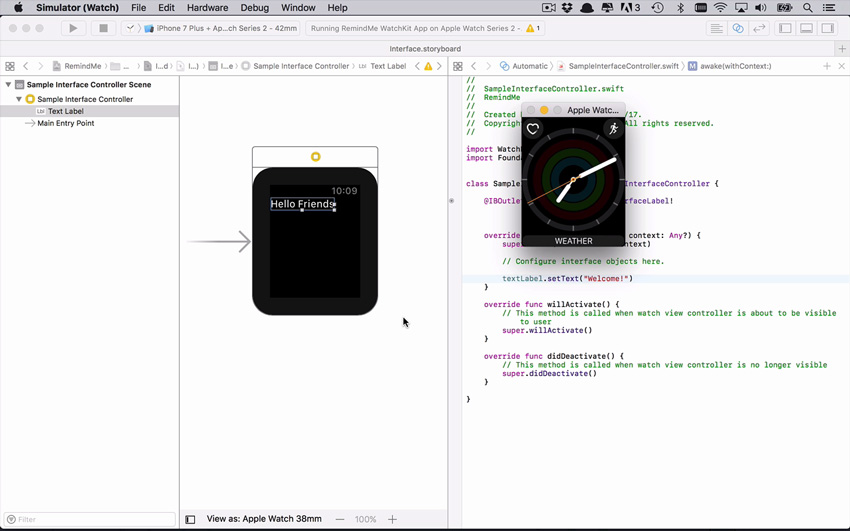
Task: Click Wi-Fi status icon in menu bar
Action: tap(720, 8)
